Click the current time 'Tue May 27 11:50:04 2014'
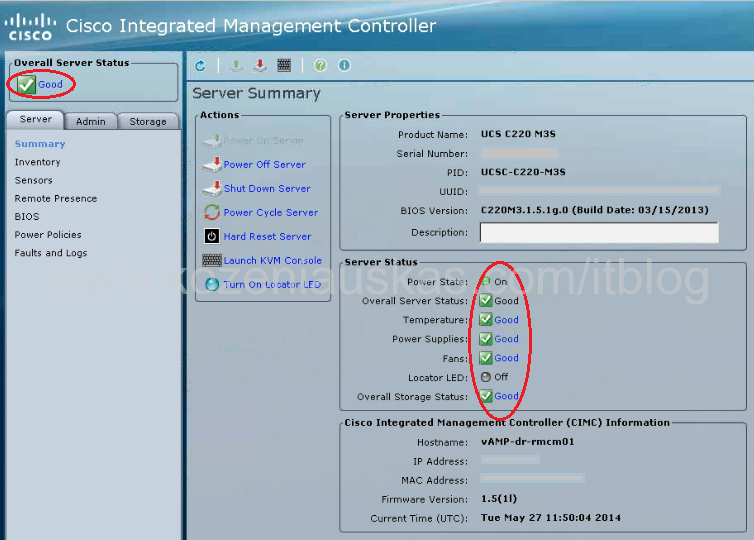 [x=551, y=518]
